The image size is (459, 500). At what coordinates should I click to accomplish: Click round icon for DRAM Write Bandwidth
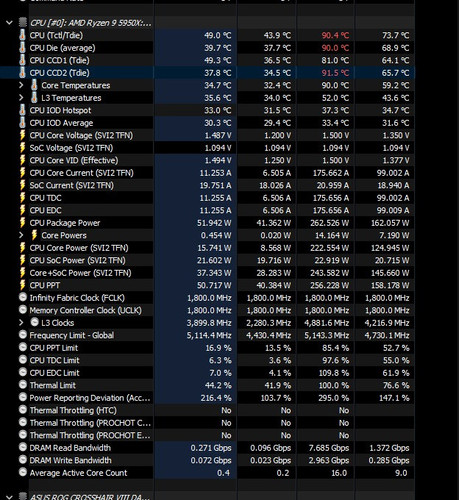point(23,460)
